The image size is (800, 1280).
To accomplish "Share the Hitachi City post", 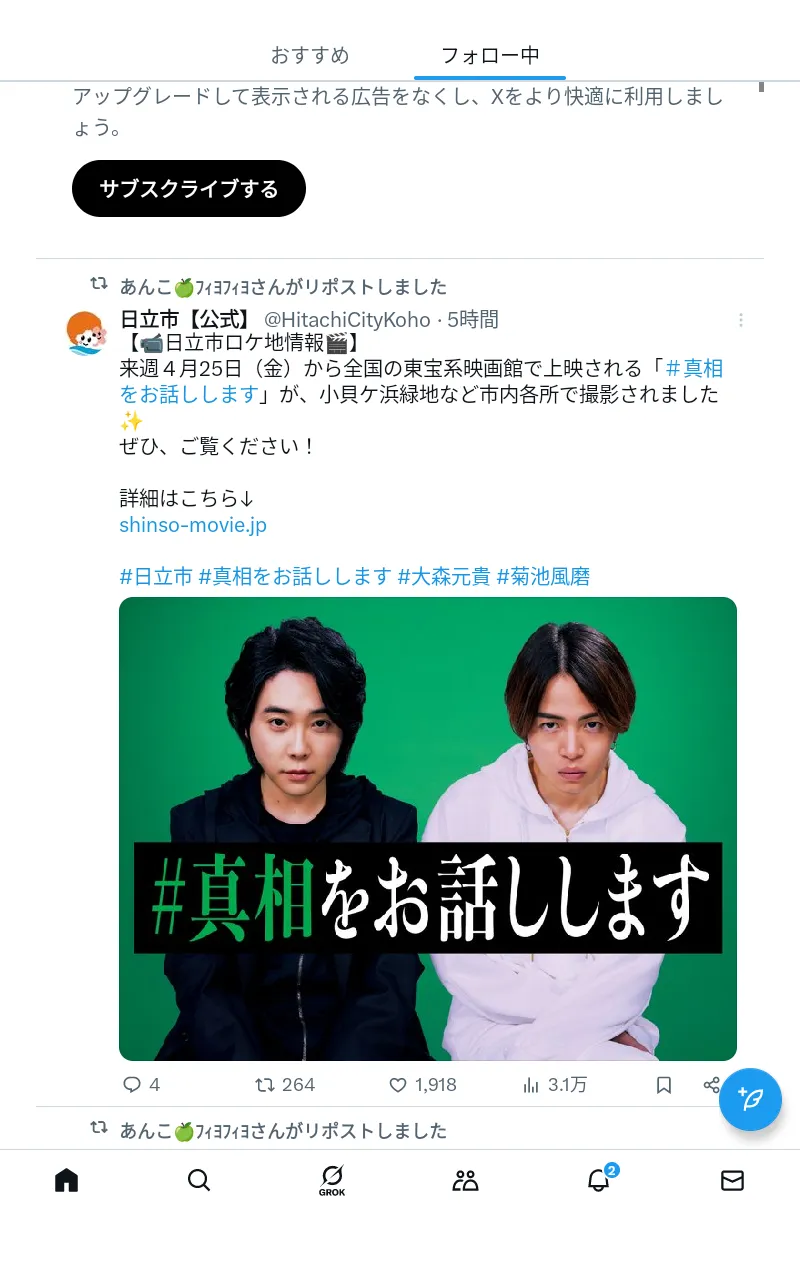I will (711, 1084).
